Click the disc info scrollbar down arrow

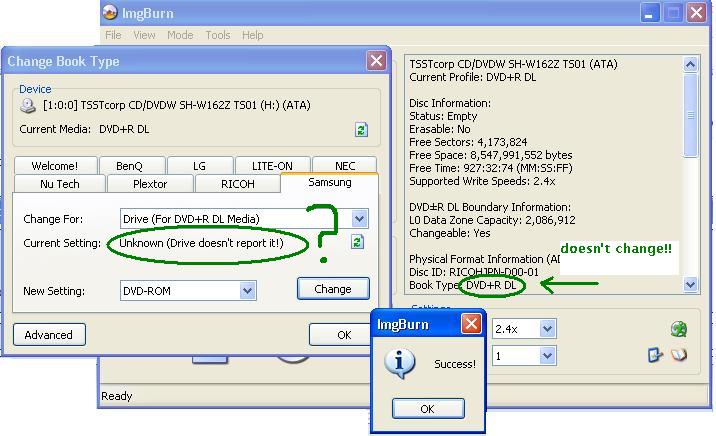tap(690, 285)
